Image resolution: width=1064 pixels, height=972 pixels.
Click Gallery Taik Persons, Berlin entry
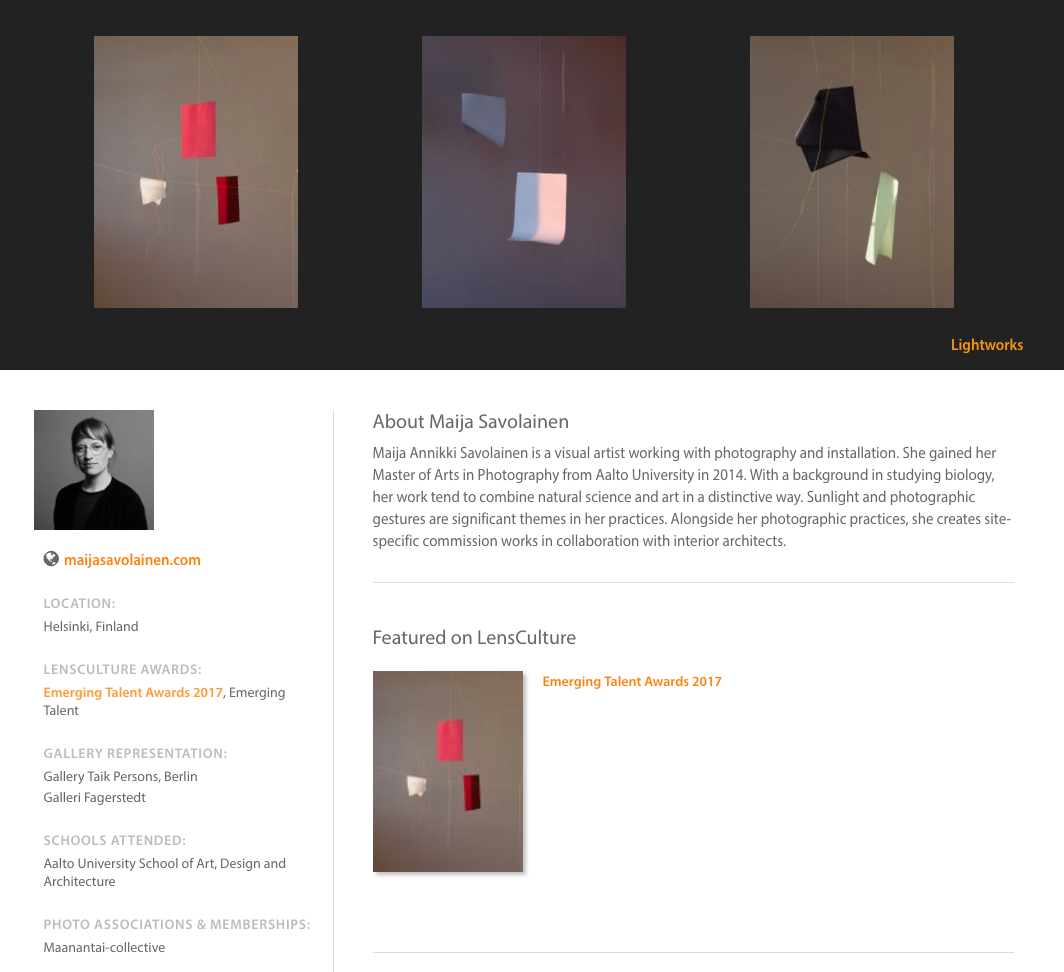click(120, 777)
